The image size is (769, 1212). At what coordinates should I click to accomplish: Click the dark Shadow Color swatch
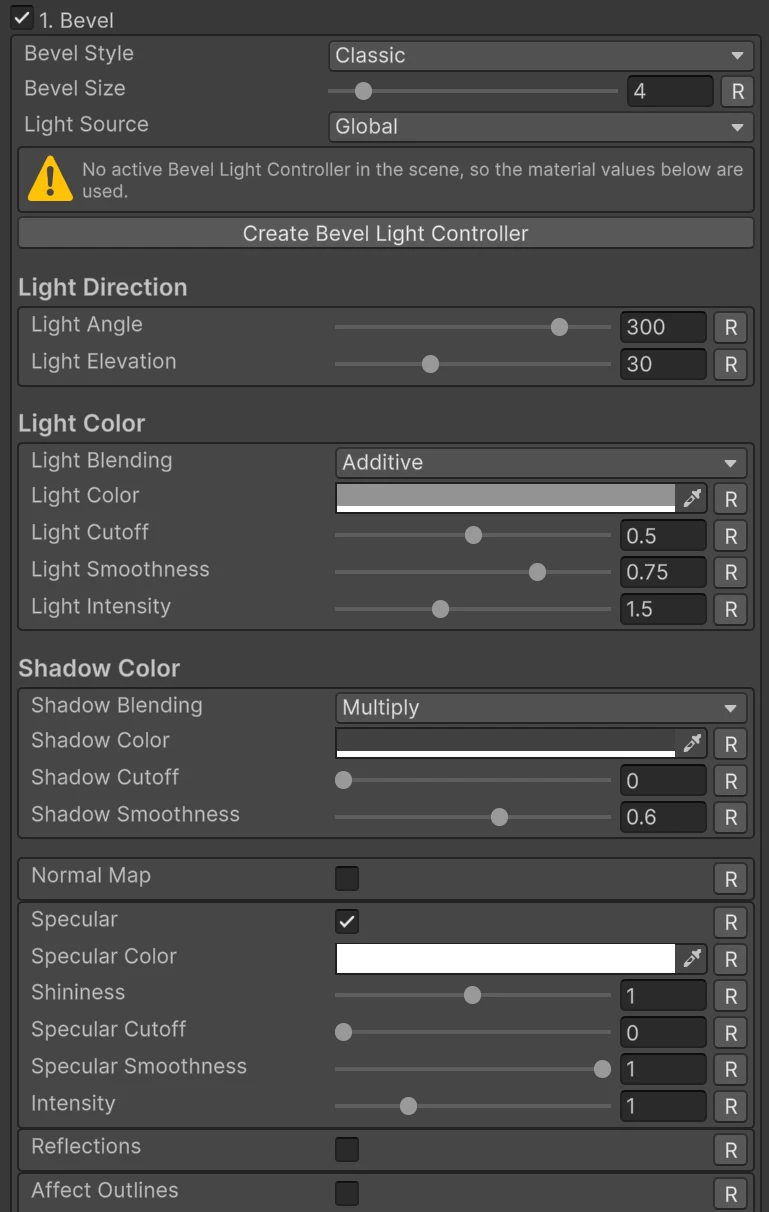506,743
